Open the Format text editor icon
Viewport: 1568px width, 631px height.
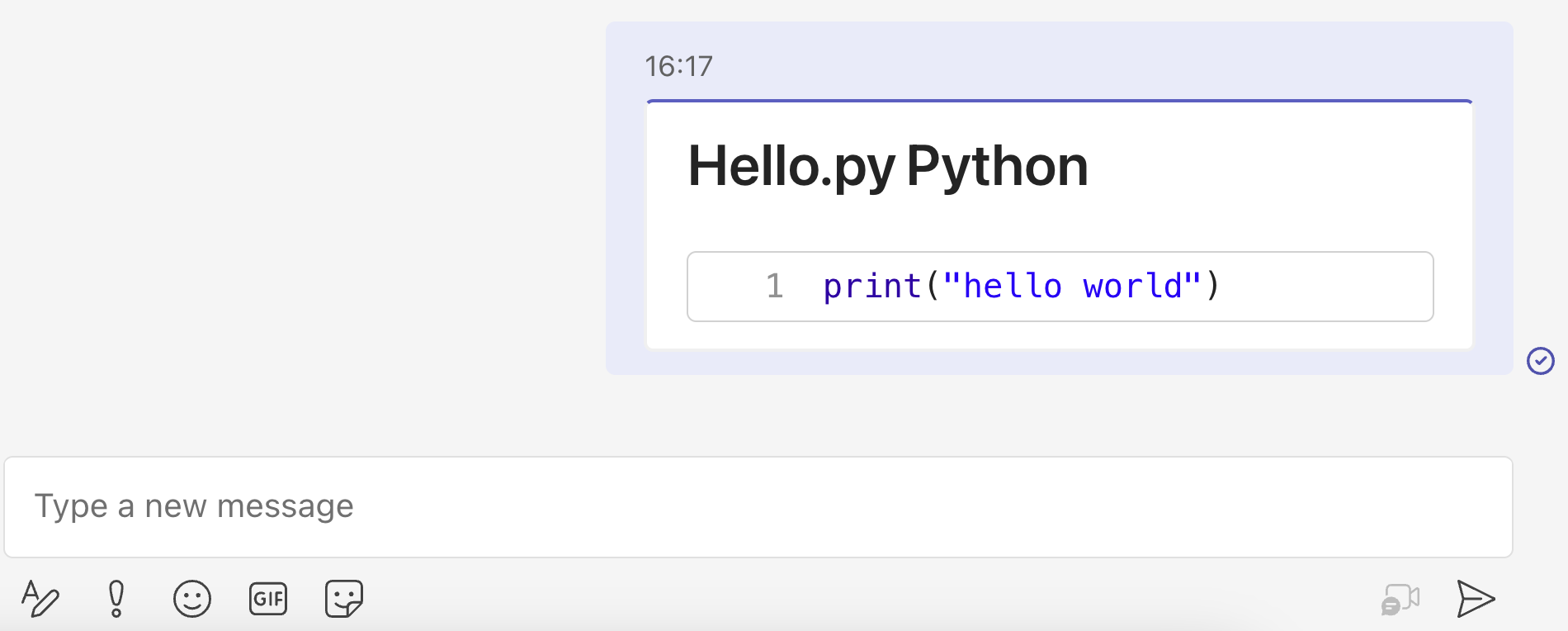click(40, 599)
